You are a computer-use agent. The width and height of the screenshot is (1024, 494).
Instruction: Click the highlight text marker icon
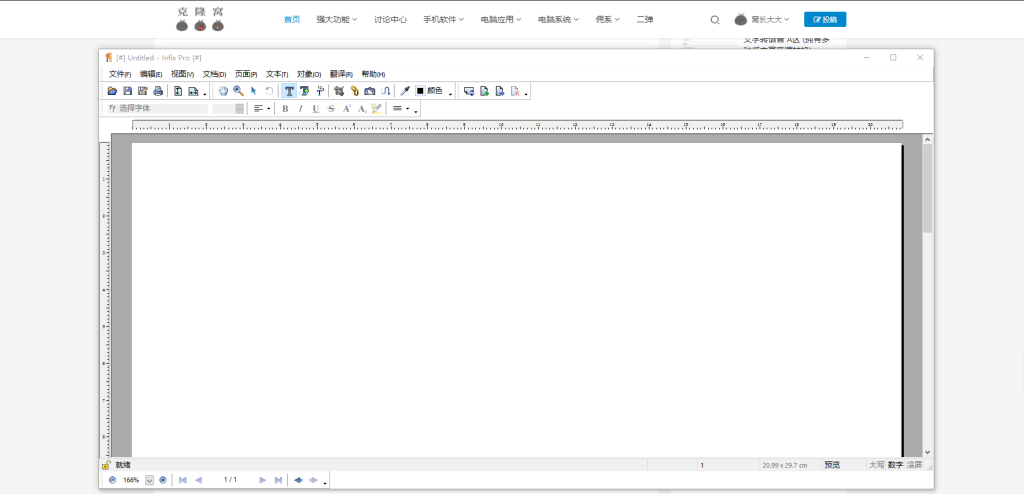[376, 108]
